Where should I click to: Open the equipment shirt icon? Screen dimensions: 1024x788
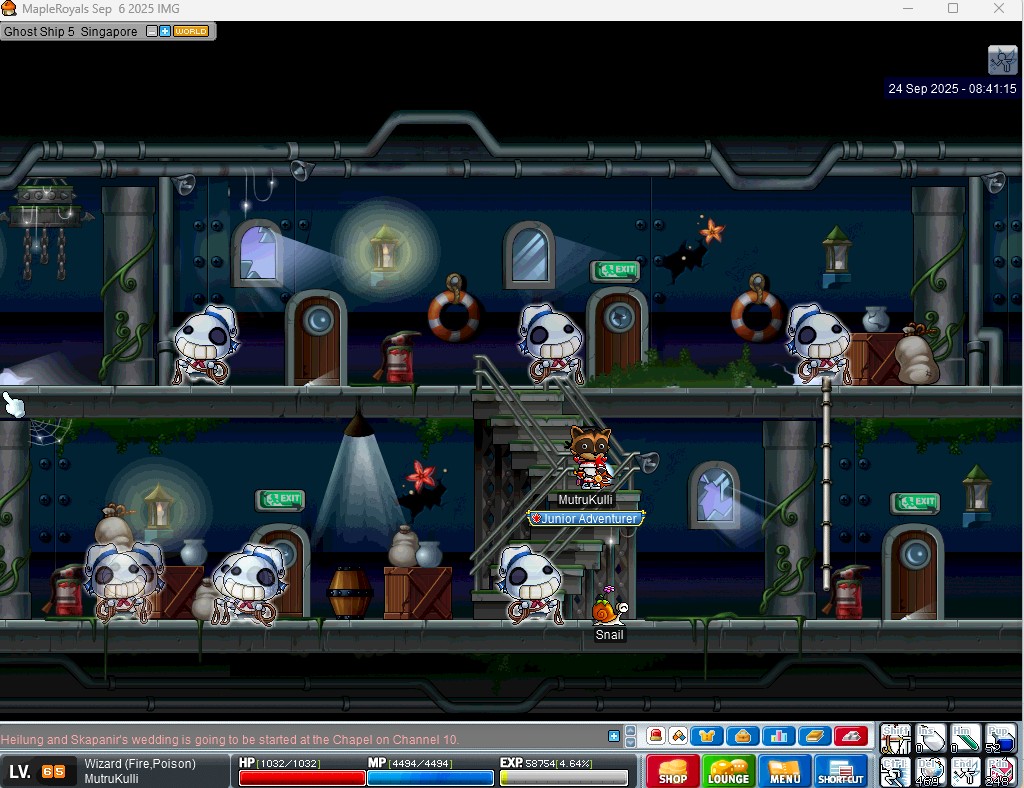(707, 736)
